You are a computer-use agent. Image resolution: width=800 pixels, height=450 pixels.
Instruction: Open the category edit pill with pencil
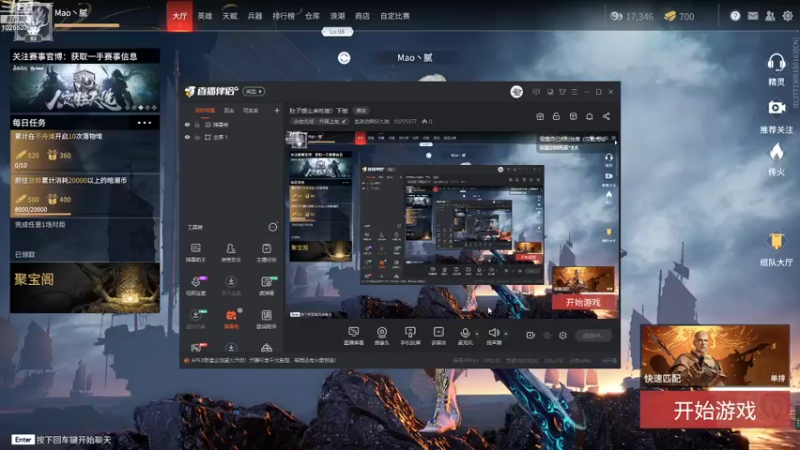320,121
